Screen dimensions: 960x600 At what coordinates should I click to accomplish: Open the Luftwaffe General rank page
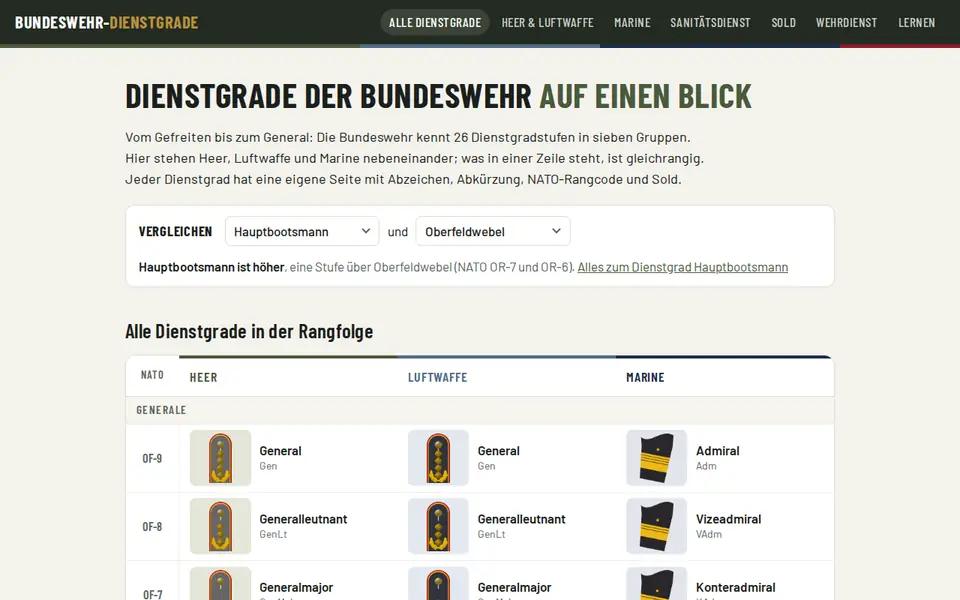click(x=498, y=451)
